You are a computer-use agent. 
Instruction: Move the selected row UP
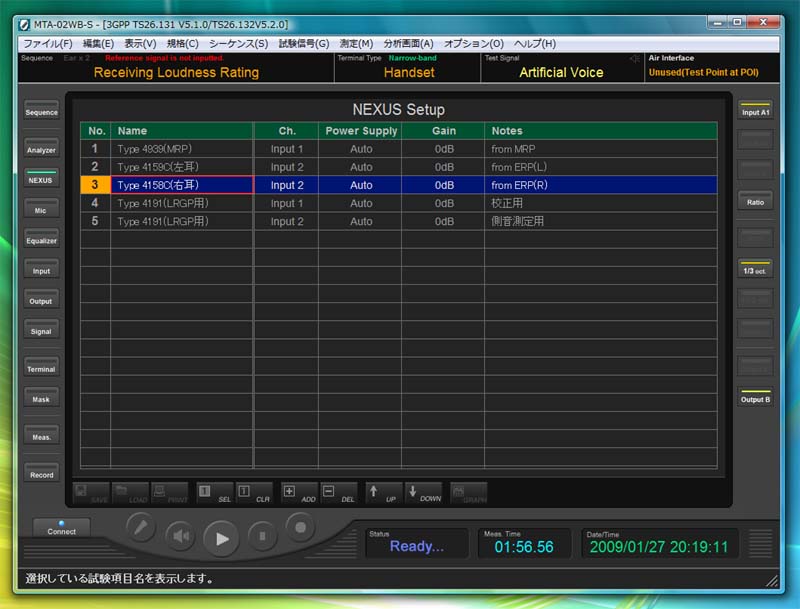point(383,493)
